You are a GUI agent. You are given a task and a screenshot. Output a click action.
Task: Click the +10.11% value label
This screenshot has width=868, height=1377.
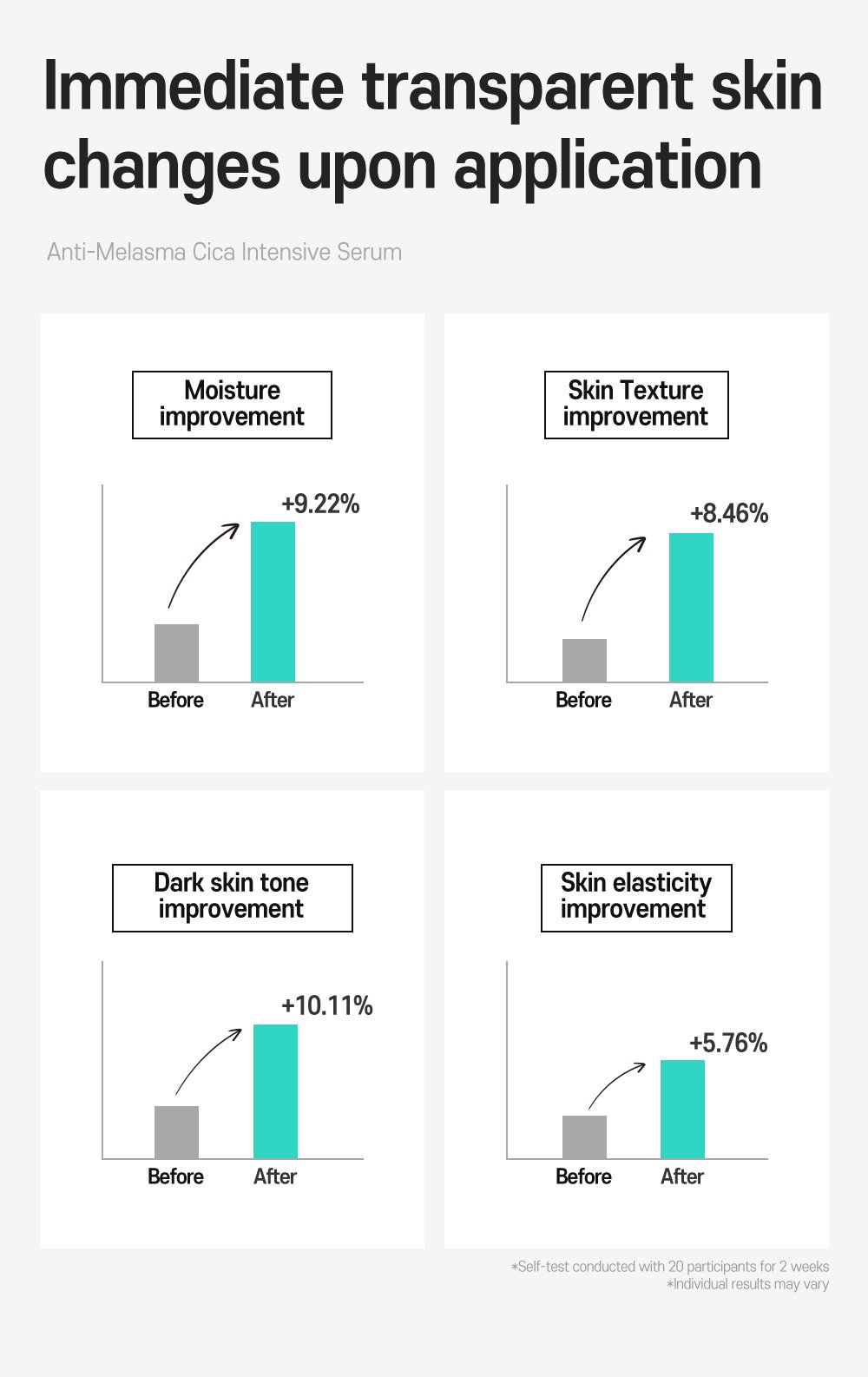point(327,1006)
